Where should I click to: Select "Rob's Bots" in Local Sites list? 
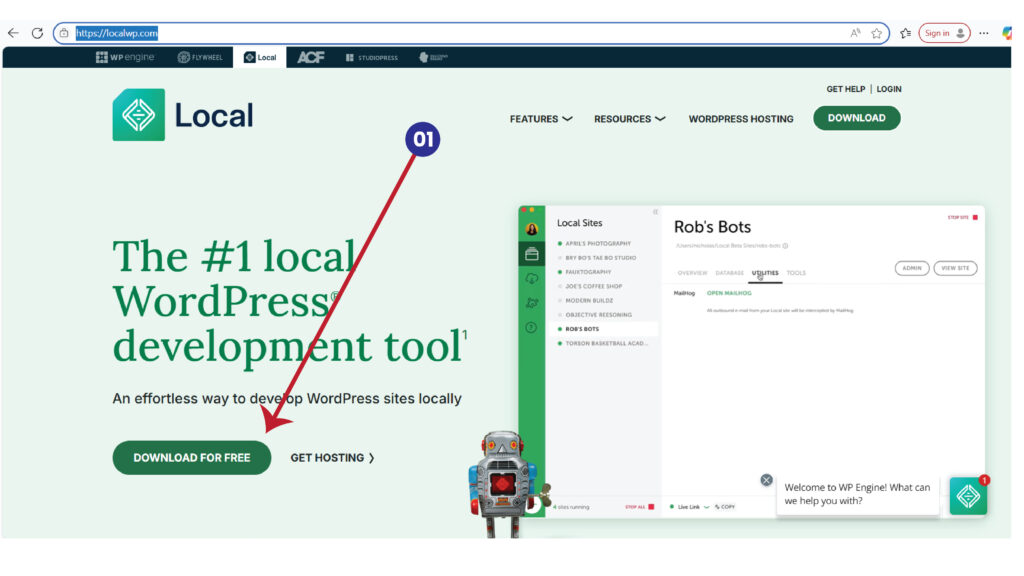(603, 329)
